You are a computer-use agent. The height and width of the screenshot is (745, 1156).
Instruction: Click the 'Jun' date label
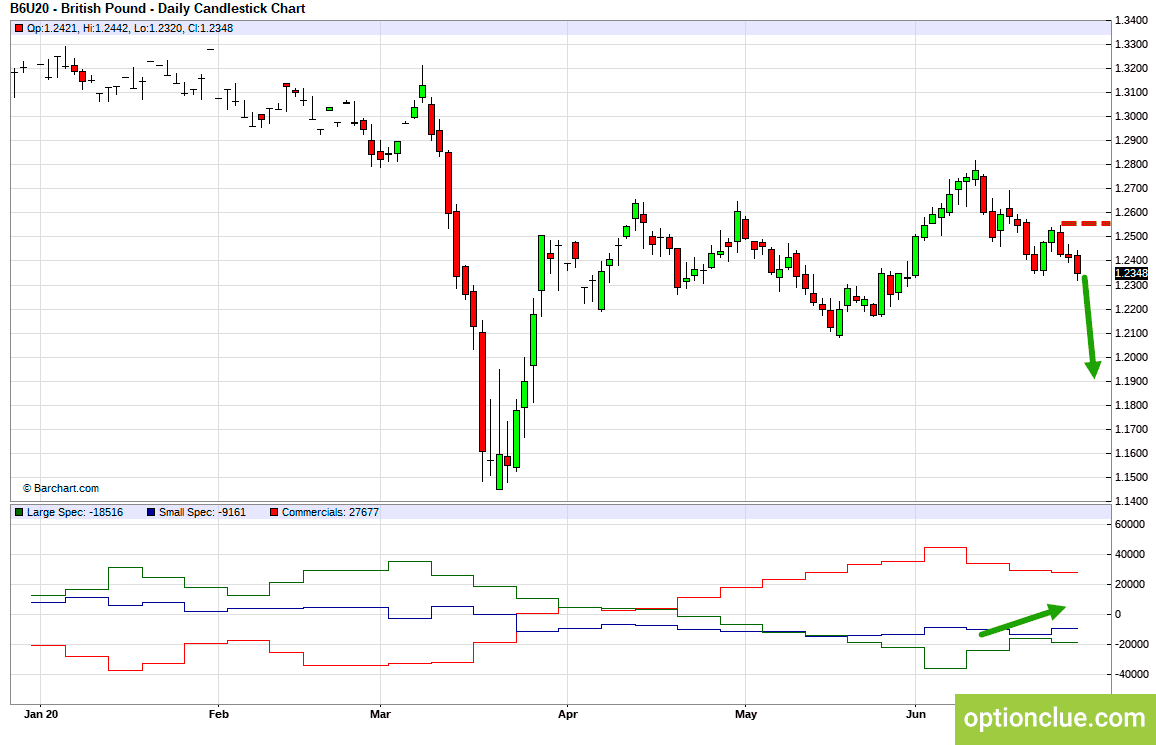click(x=916, y=714)
